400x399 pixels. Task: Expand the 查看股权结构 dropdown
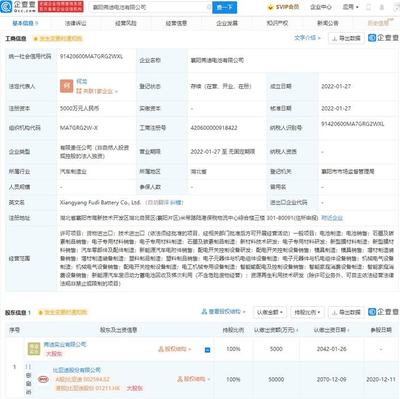coord(224,312)
